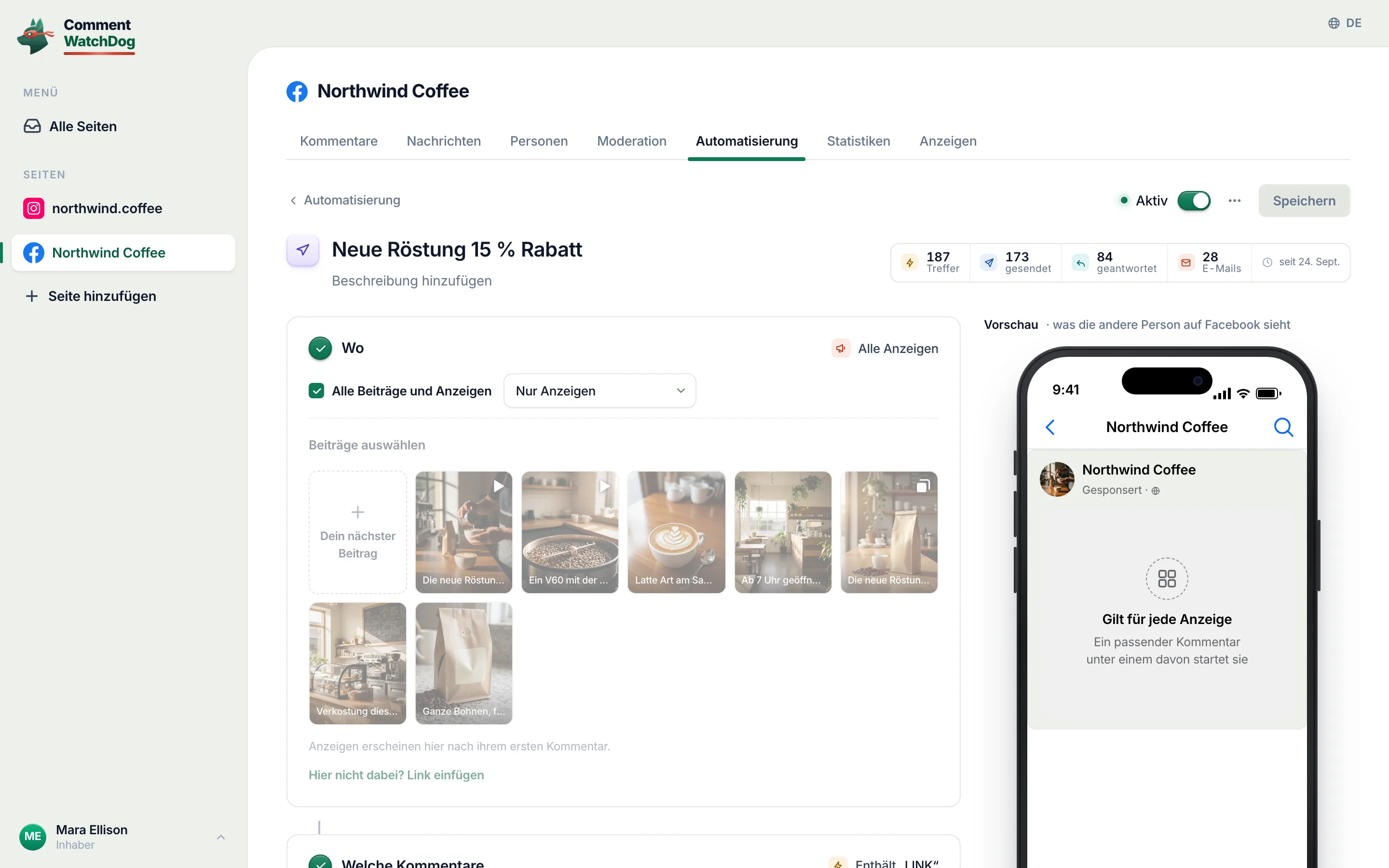The image size is (1389, 868).
Task: Open the language selector globe icon
Action: pyautogui.click(x=1334, y=23)
